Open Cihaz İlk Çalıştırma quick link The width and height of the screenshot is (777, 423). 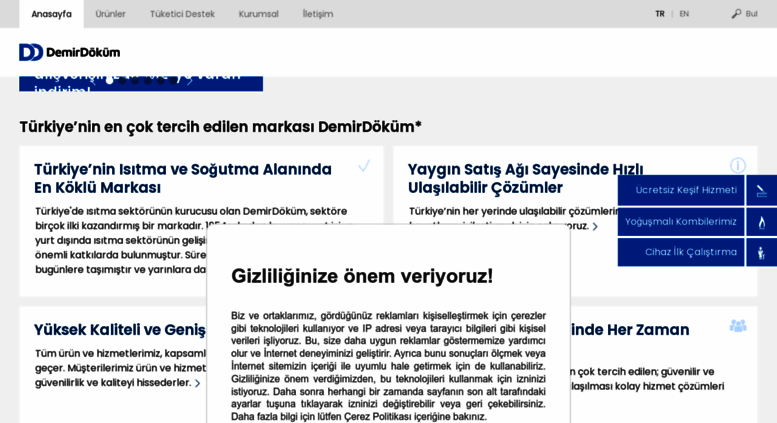681,253
